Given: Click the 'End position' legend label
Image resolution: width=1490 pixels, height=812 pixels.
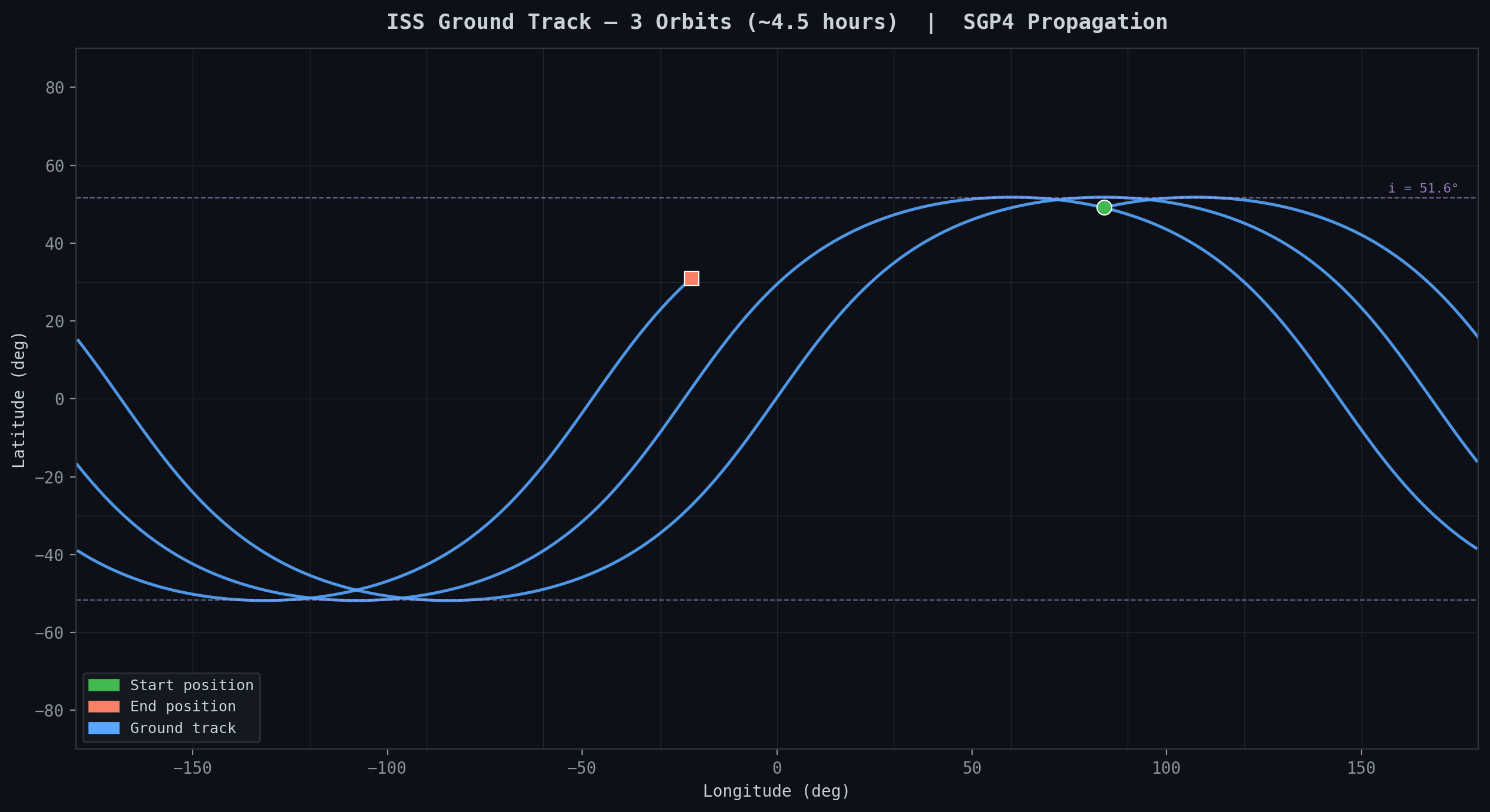Looking at the screenshot, I should 183,707.
